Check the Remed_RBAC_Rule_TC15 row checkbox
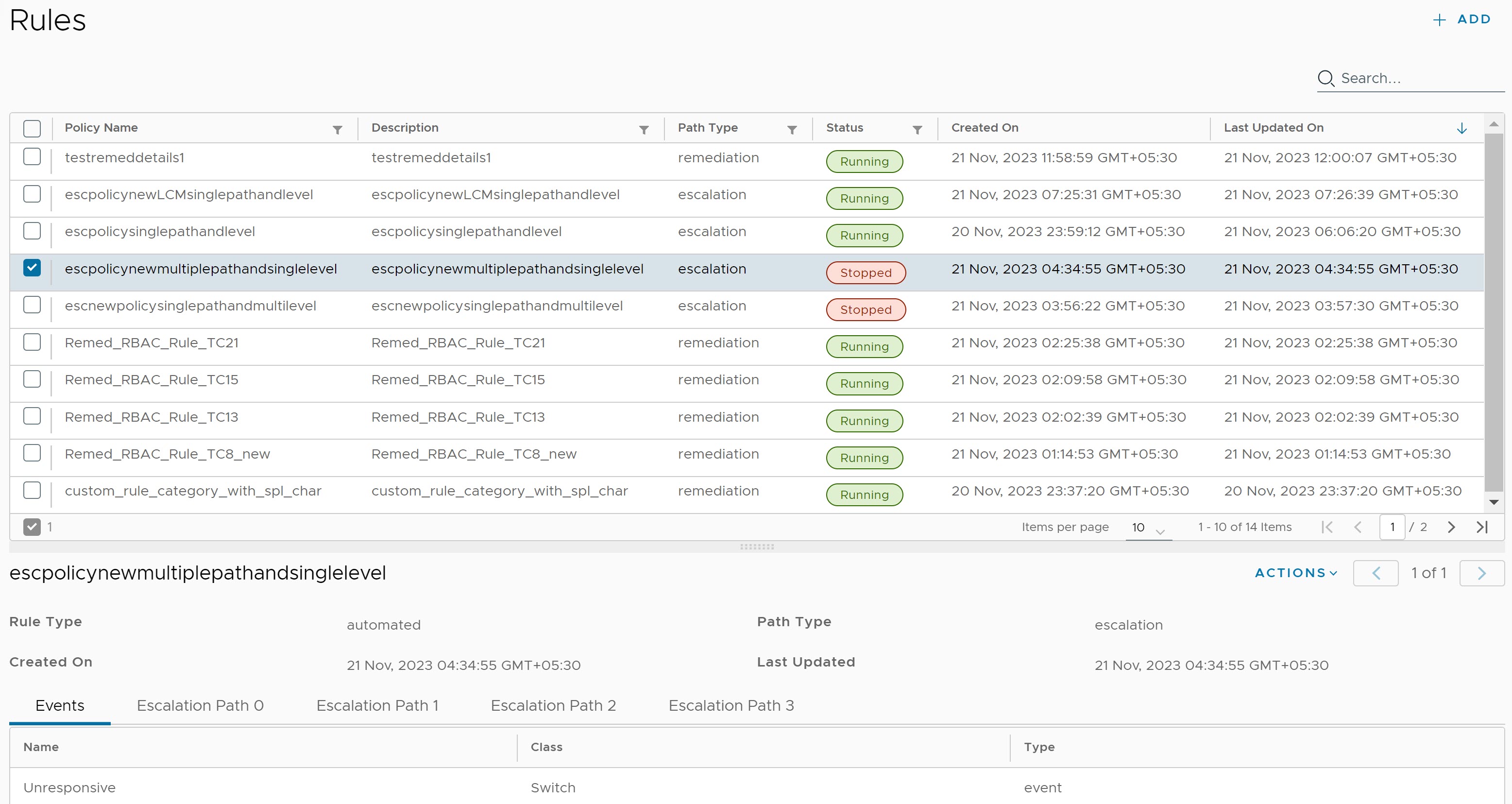 tap(32, 379)
